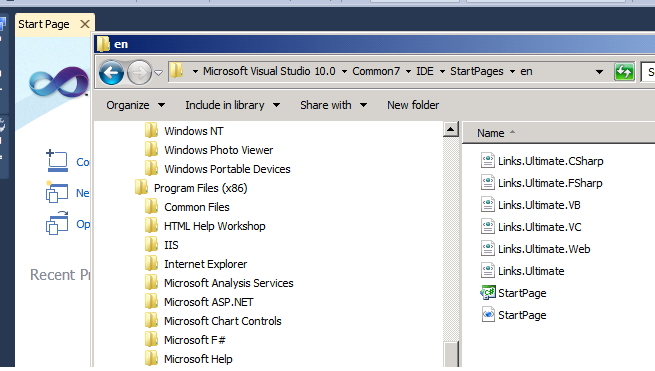
Task: Open the Include in library menu
Action: tap(232, 105)
